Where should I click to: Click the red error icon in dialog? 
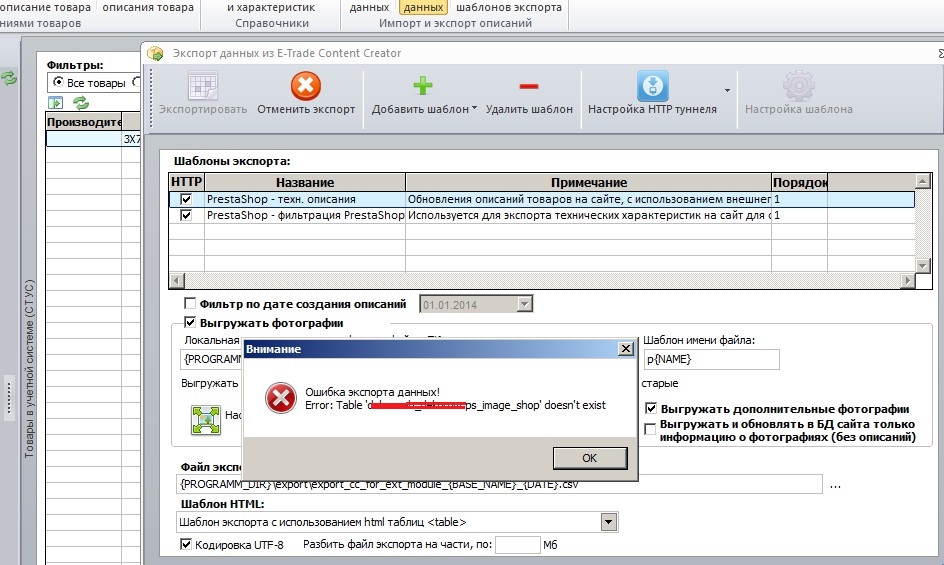point(281,398)
